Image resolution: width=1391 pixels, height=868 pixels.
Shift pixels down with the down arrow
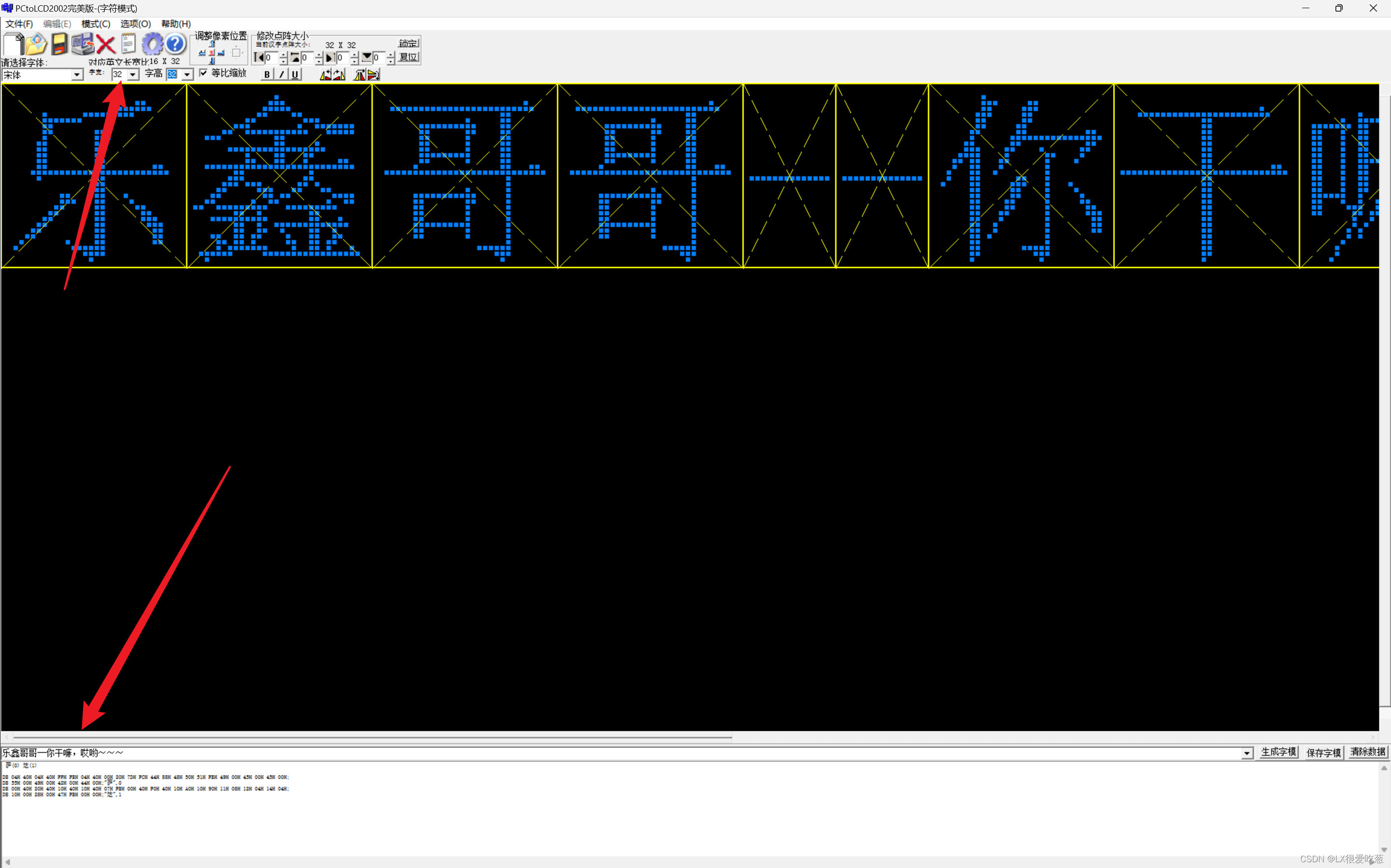[x=212, y=61]
